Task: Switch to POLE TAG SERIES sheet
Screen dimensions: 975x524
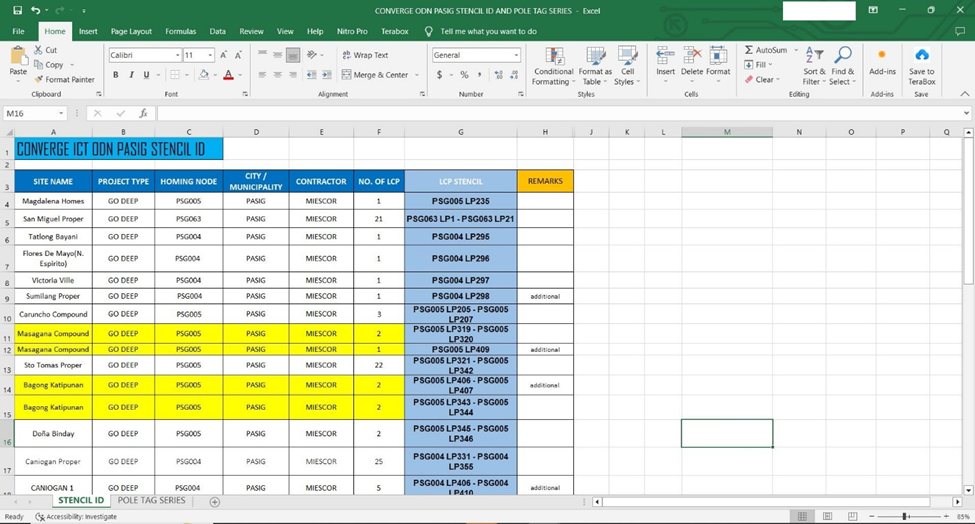Action: (151, 500)
